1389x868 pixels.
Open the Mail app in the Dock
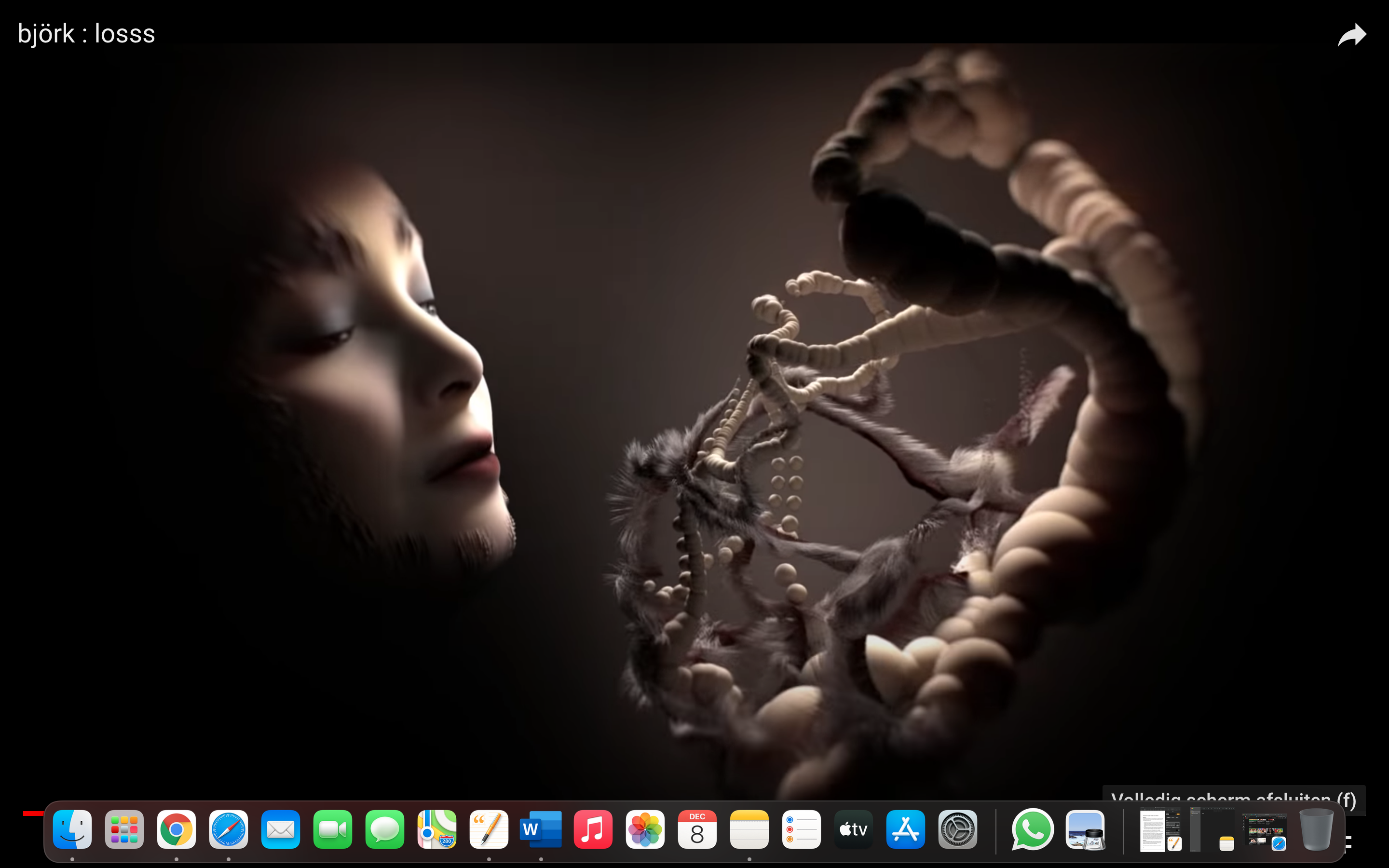281,829
